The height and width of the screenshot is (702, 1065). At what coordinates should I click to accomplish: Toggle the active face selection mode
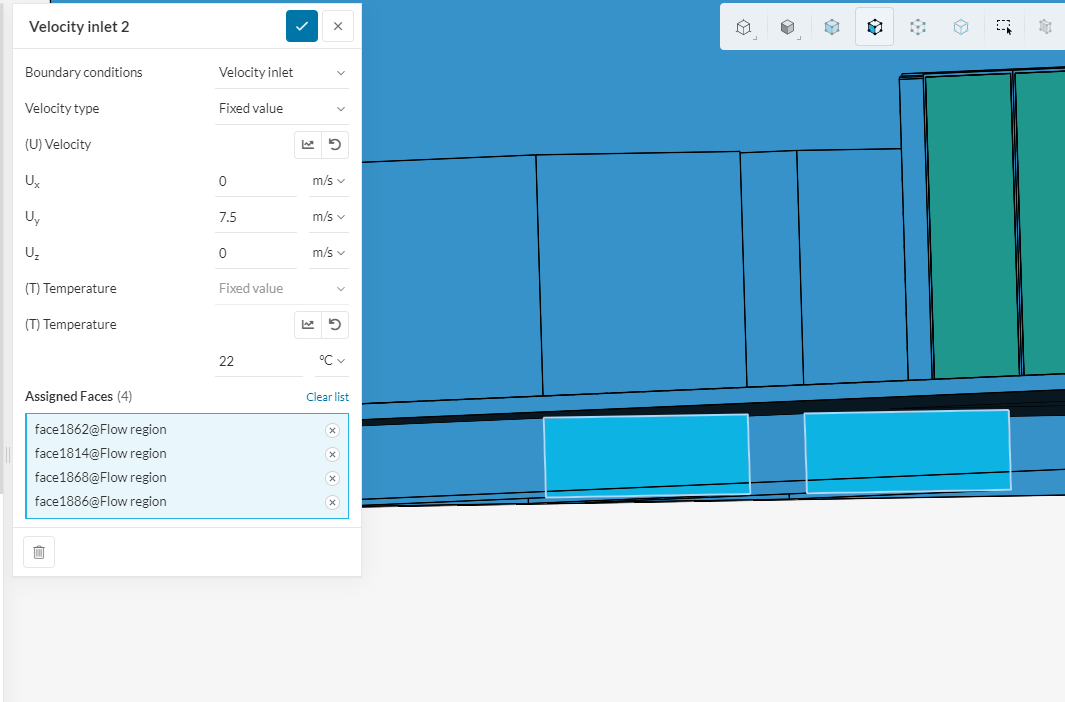click(875, 27)
